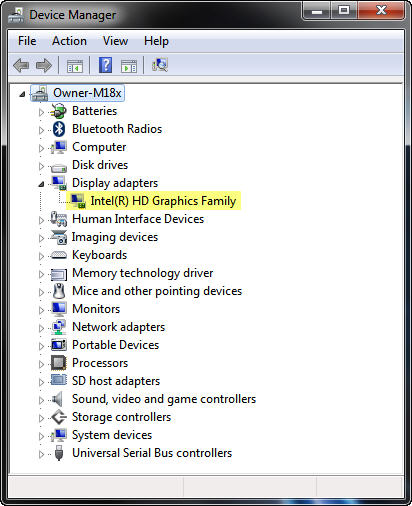
Task: Open the View menu
Action: point(115,41)
